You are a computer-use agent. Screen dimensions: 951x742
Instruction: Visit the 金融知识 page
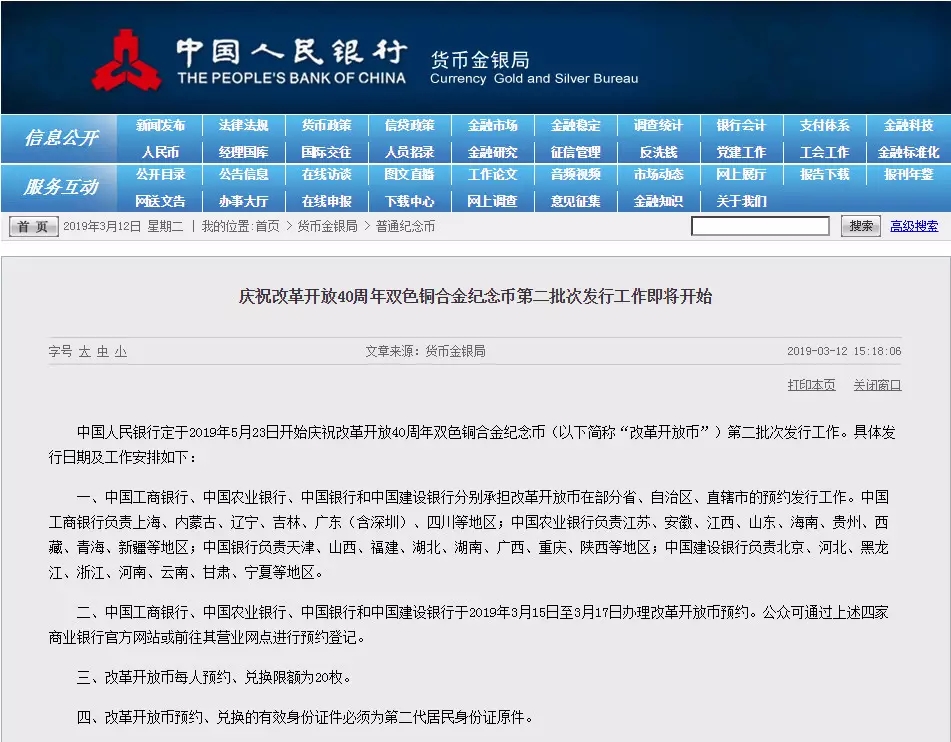(658, 201)
